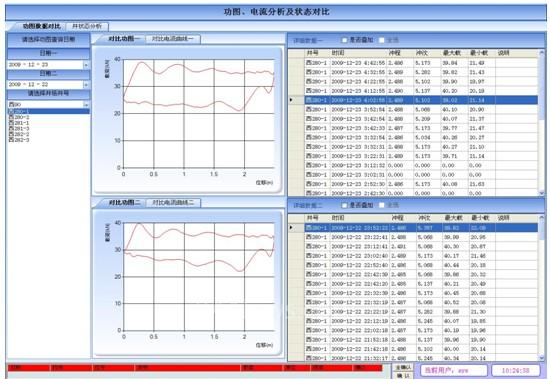The height and width of the screenshot is (379, 550).
Task: Select the 2009-12-22 23:22:41 row in lower table
Action: tap(421, 237)
